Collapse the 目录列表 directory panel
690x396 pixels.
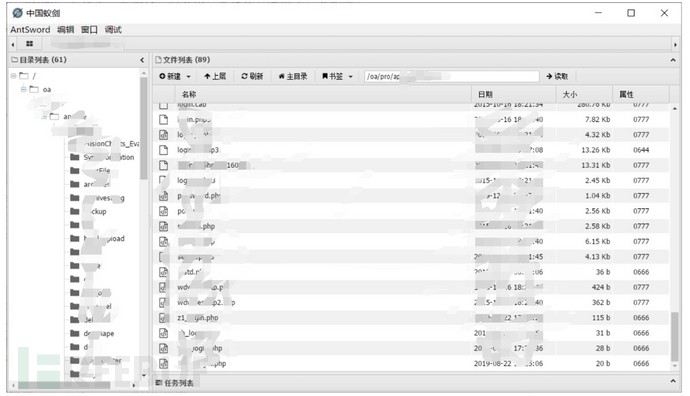[142, 60]
